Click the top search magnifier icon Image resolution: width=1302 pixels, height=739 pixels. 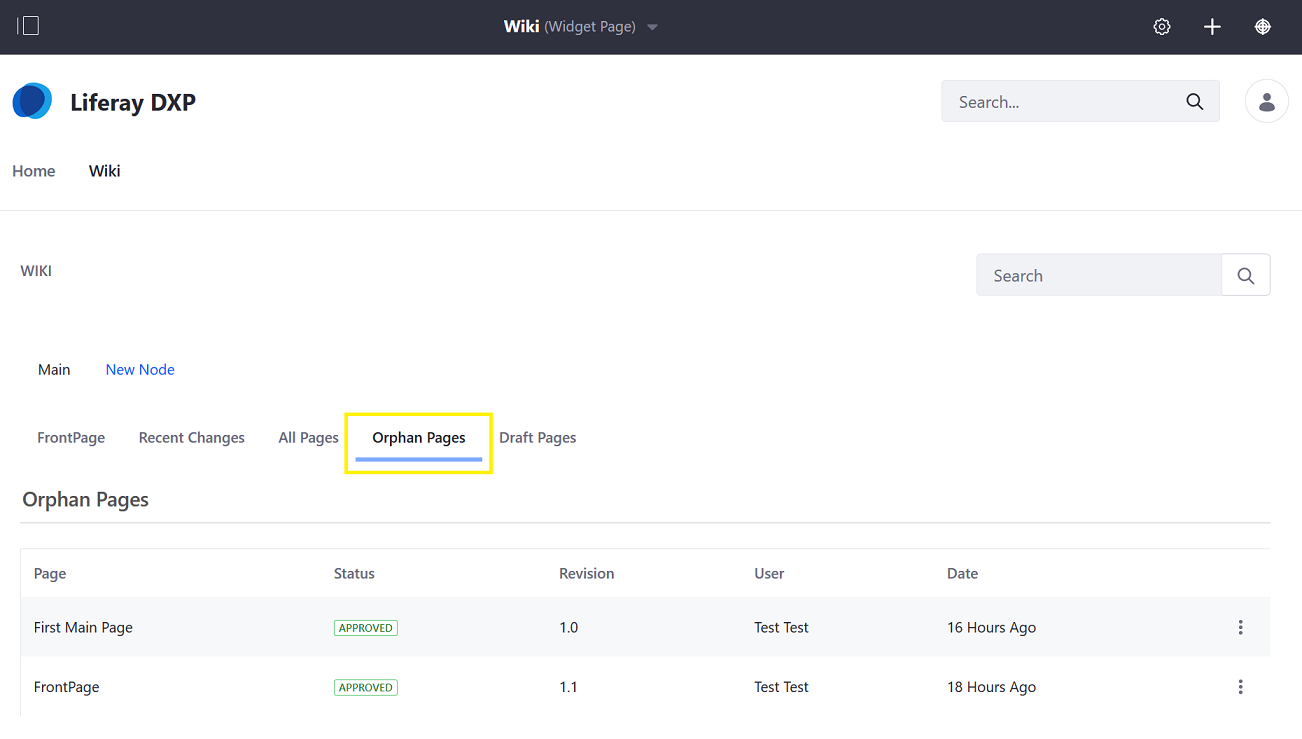coord(1194,102)
